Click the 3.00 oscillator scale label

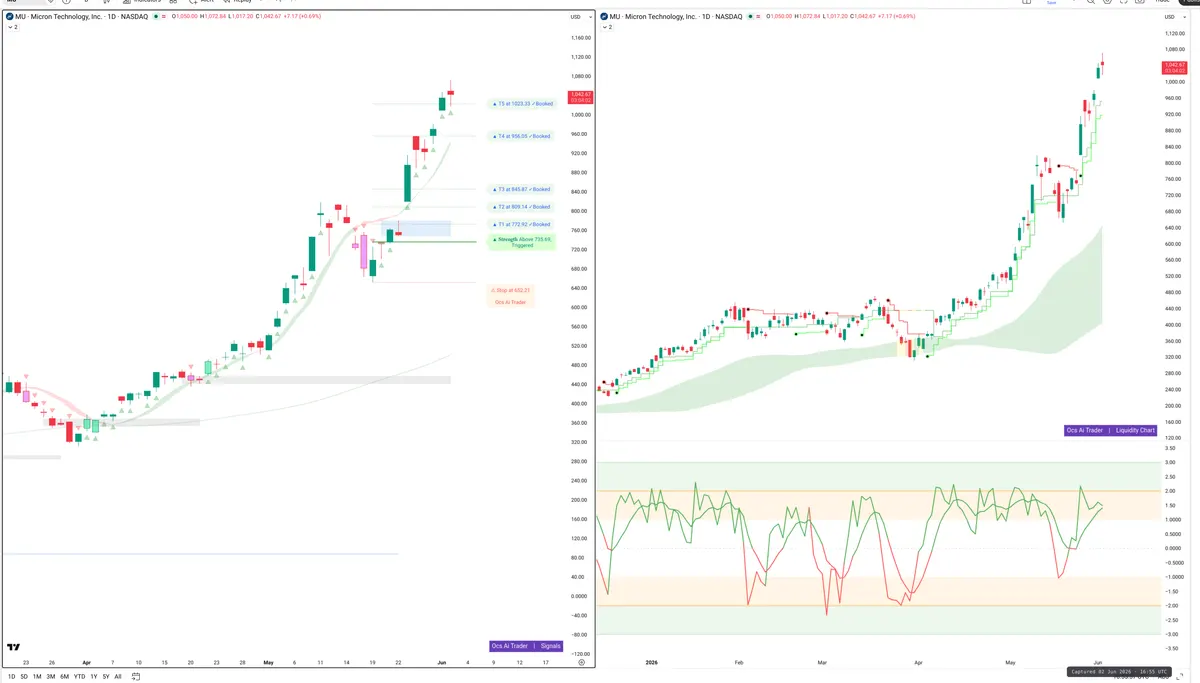coord(1169,462)
